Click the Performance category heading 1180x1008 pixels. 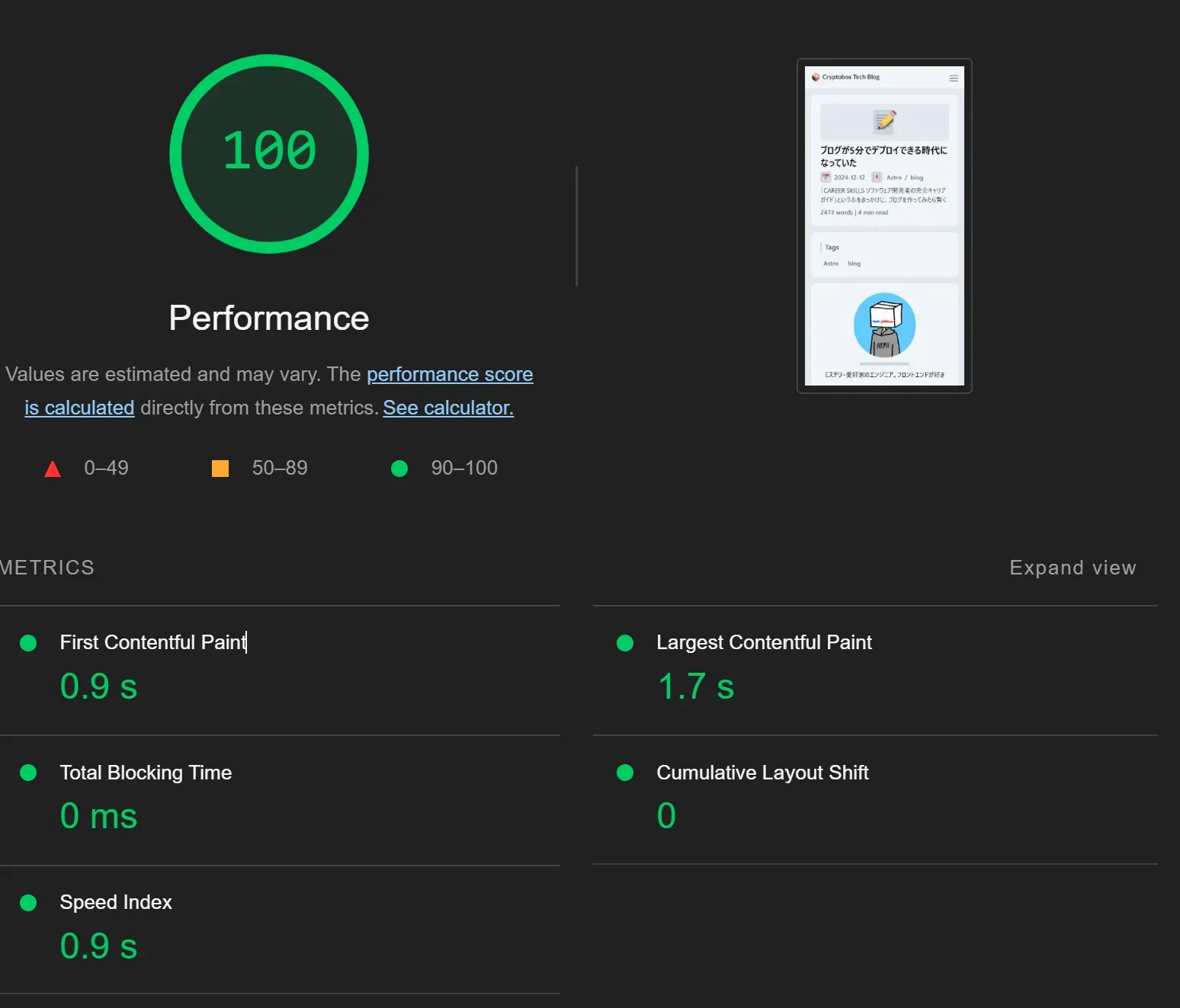(x=269, y=318)
